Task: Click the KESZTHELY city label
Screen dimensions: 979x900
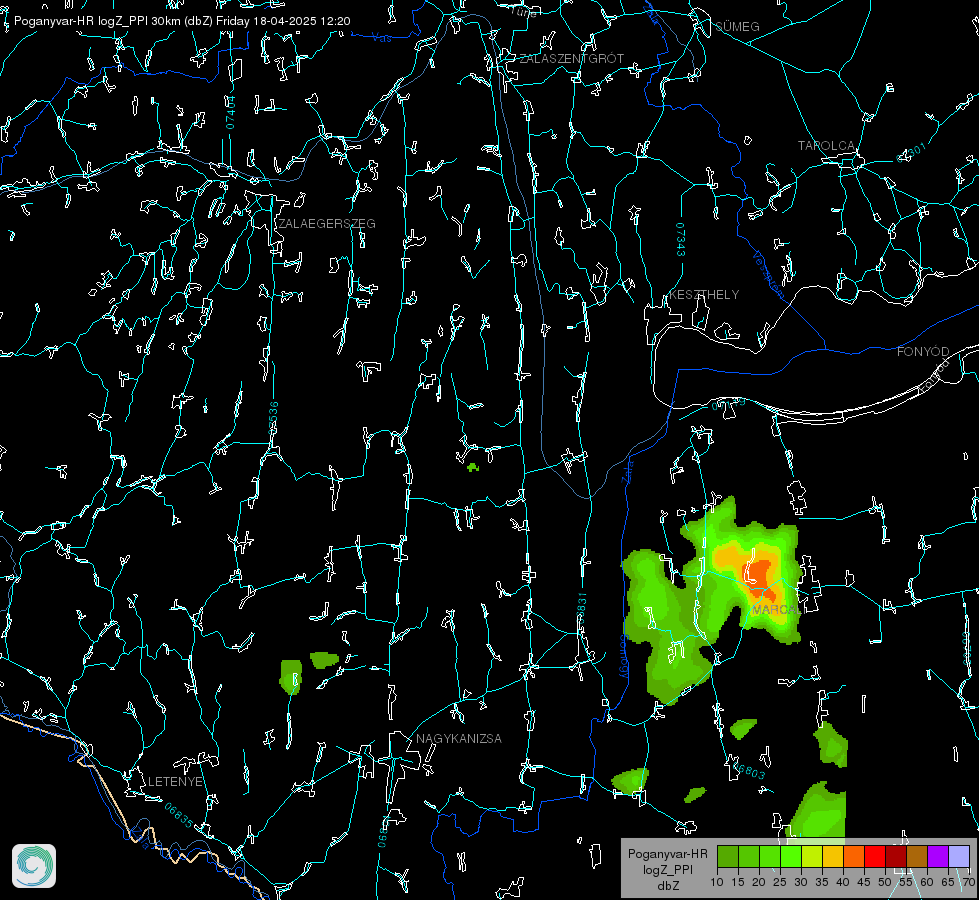Action: click(704, 294)
